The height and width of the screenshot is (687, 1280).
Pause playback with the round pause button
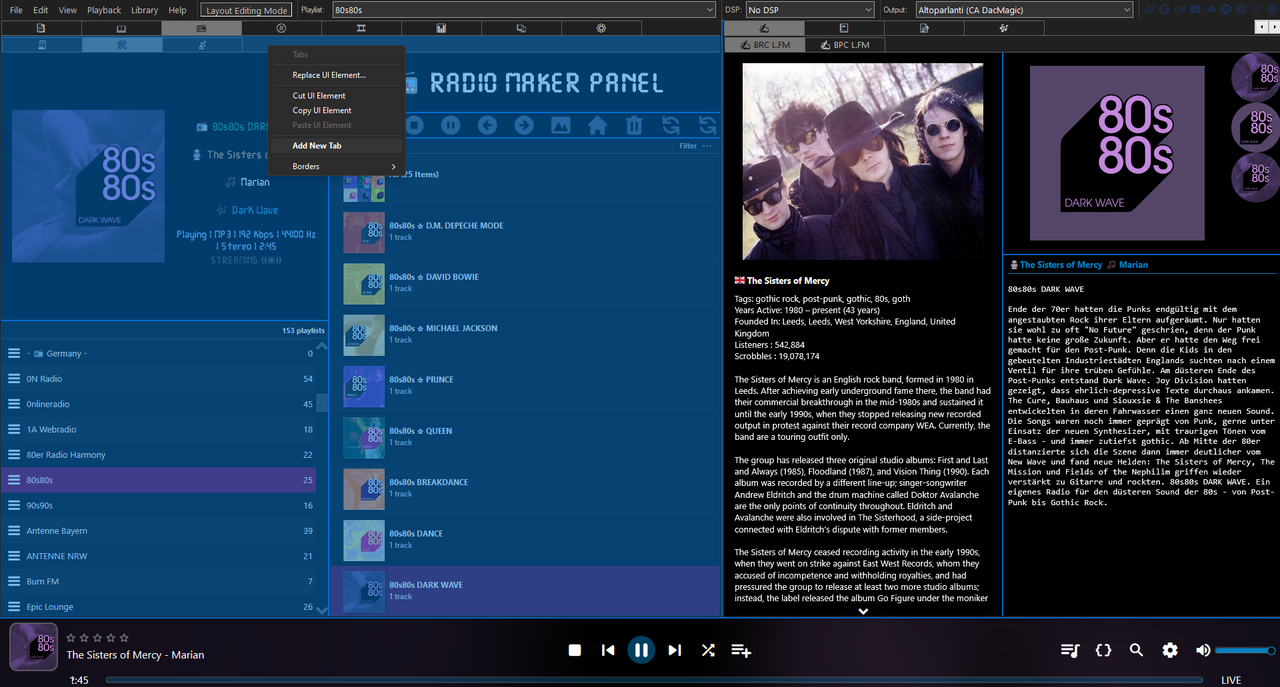(x=641, y=650)
